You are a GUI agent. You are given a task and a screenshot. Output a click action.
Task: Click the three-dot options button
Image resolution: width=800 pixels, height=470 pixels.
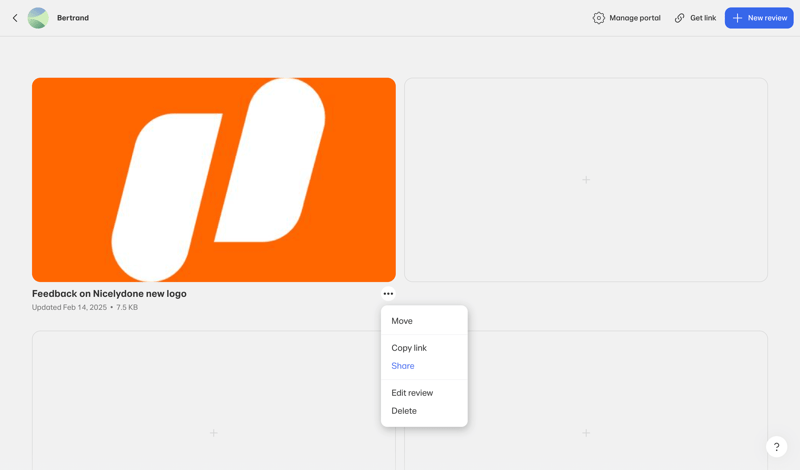pyautogui.click(x=388, y=293)
